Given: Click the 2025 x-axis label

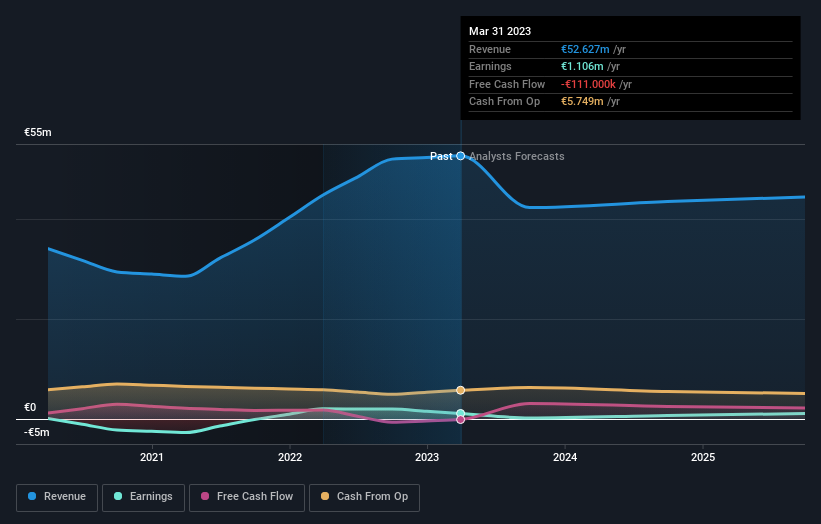Looking at the screenshot, I should click(x=703, y=458).
